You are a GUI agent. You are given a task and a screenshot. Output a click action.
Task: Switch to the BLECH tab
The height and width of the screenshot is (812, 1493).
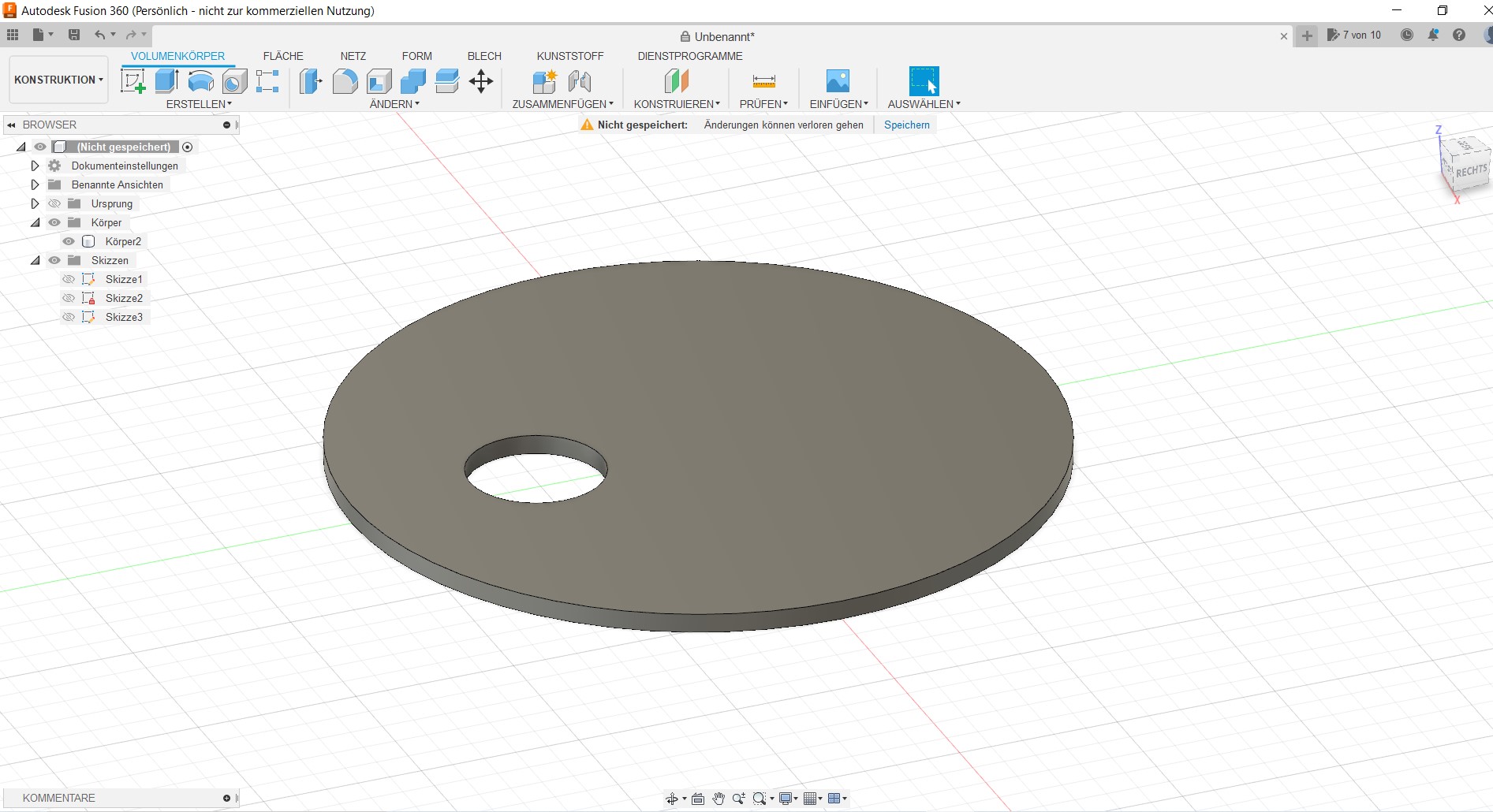[x=484, y=56]
